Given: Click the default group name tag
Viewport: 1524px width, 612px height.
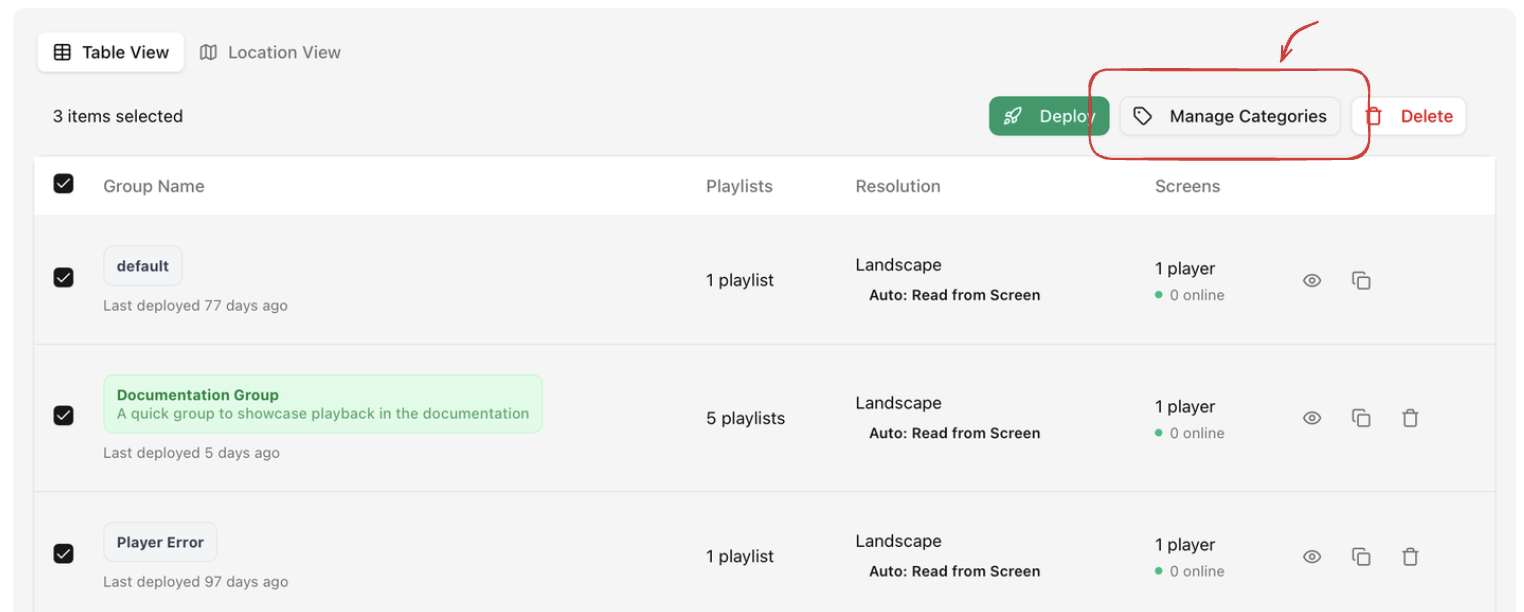Looking at the screenshot, I should click(143, 266).
